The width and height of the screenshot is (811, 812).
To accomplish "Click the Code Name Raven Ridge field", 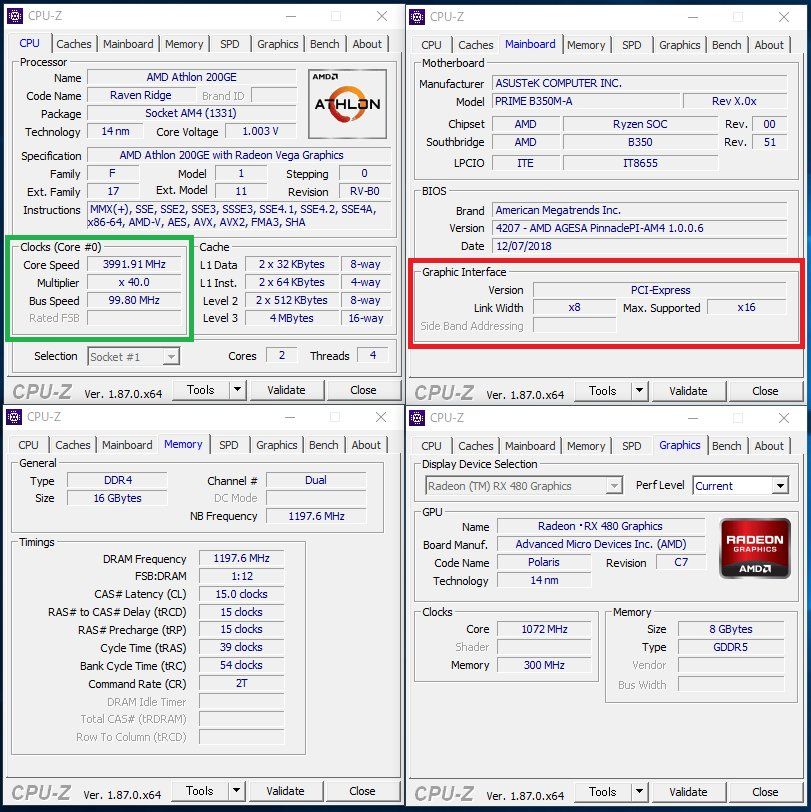I will pyautogui.click(x=141, y=95).
